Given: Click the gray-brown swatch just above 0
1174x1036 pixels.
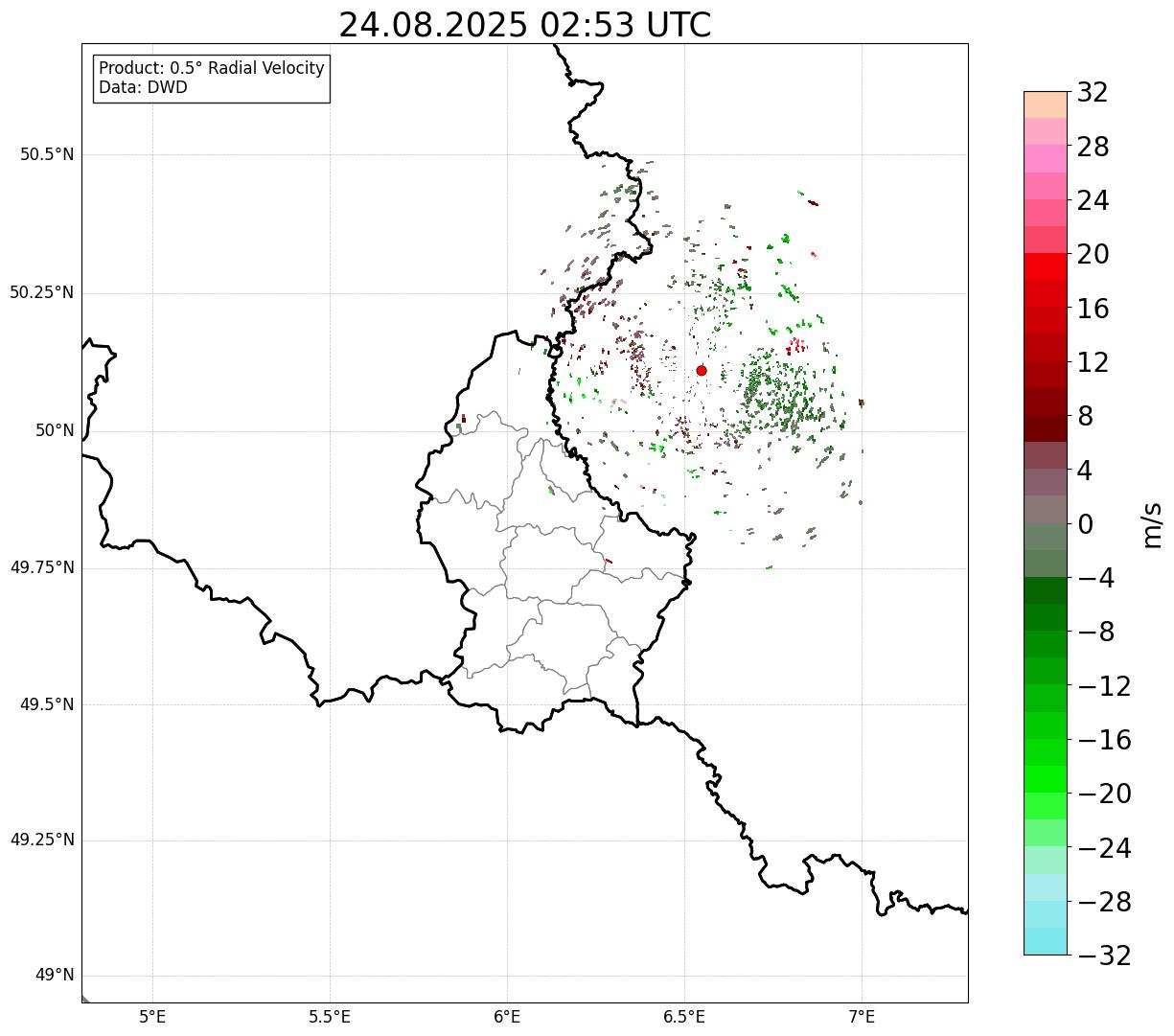Looking at the screenshot, I should point(1046,509).
